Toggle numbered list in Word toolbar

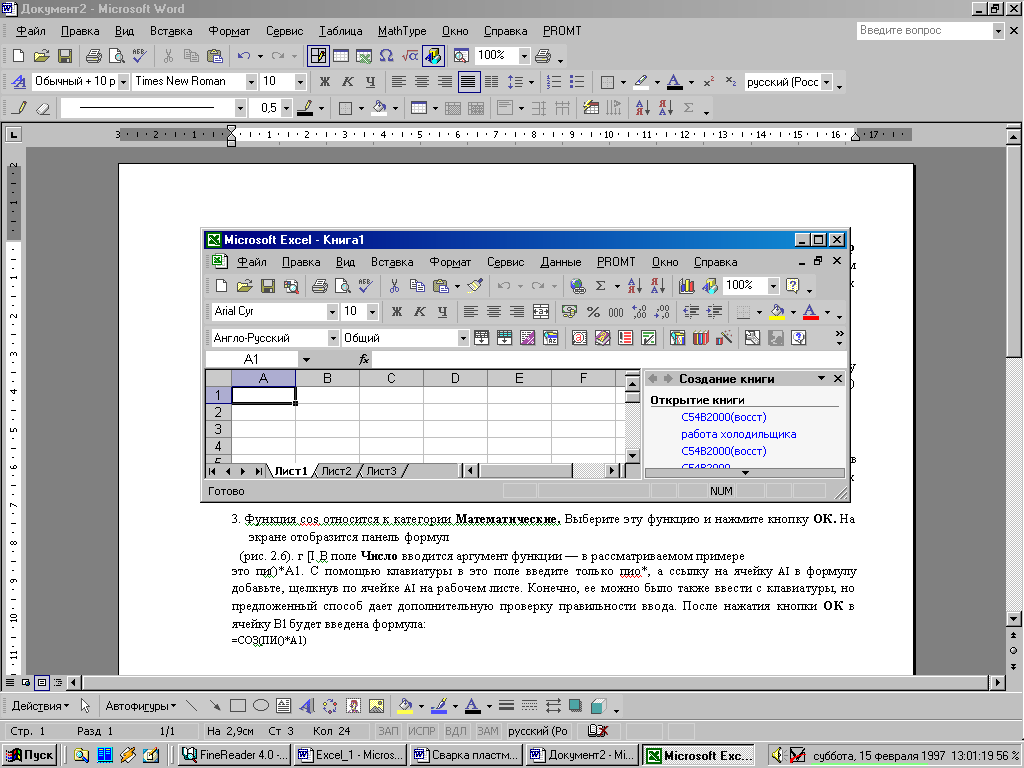554,82
